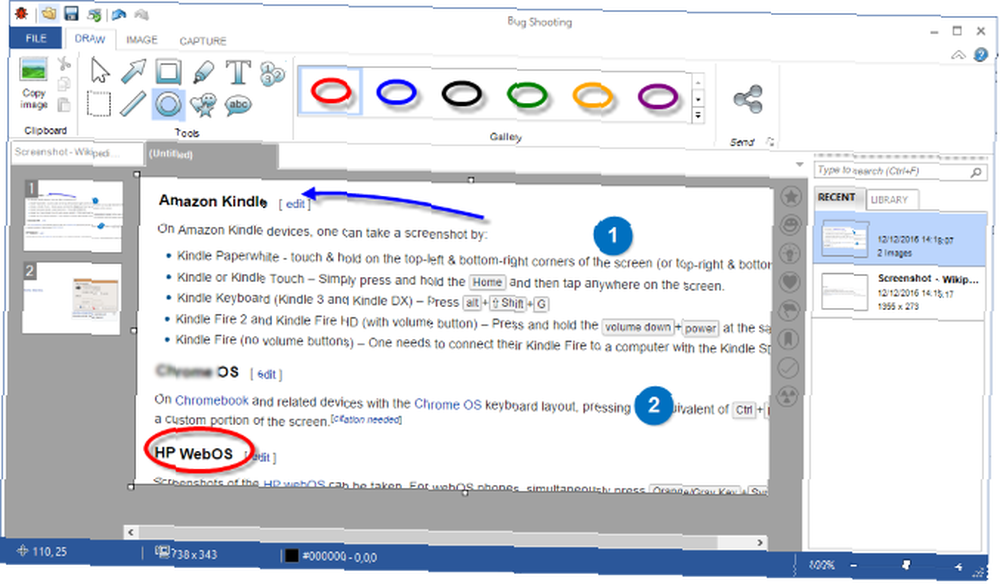Click the checkmark stamp
Viewport: 1000px width, 584px height.
(x=789, y=368)
